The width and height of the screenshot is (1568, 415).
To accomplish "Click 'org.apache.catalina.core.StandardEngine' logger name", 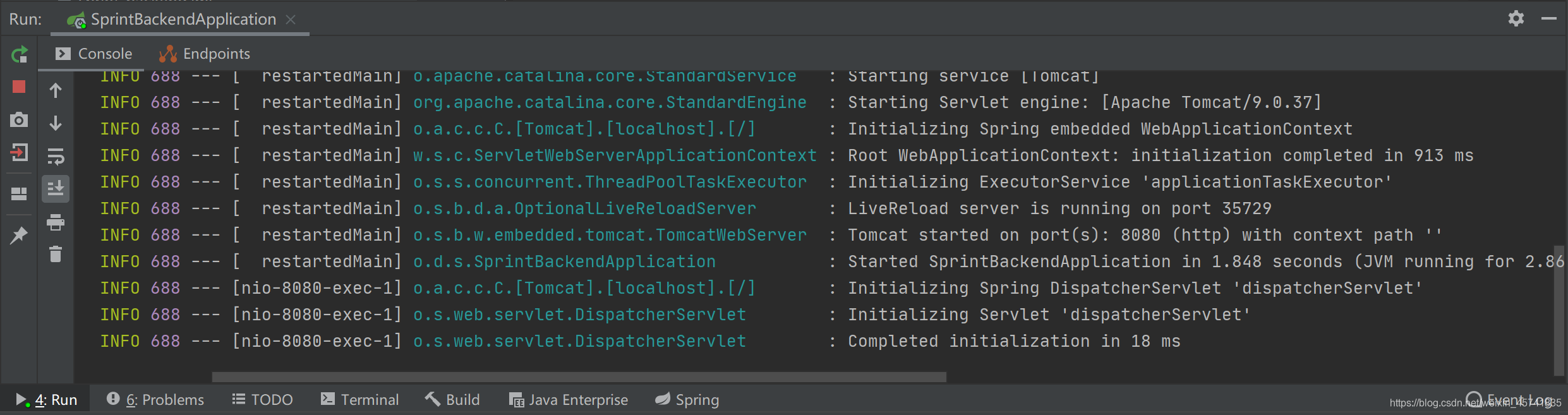I will point(610,102).
